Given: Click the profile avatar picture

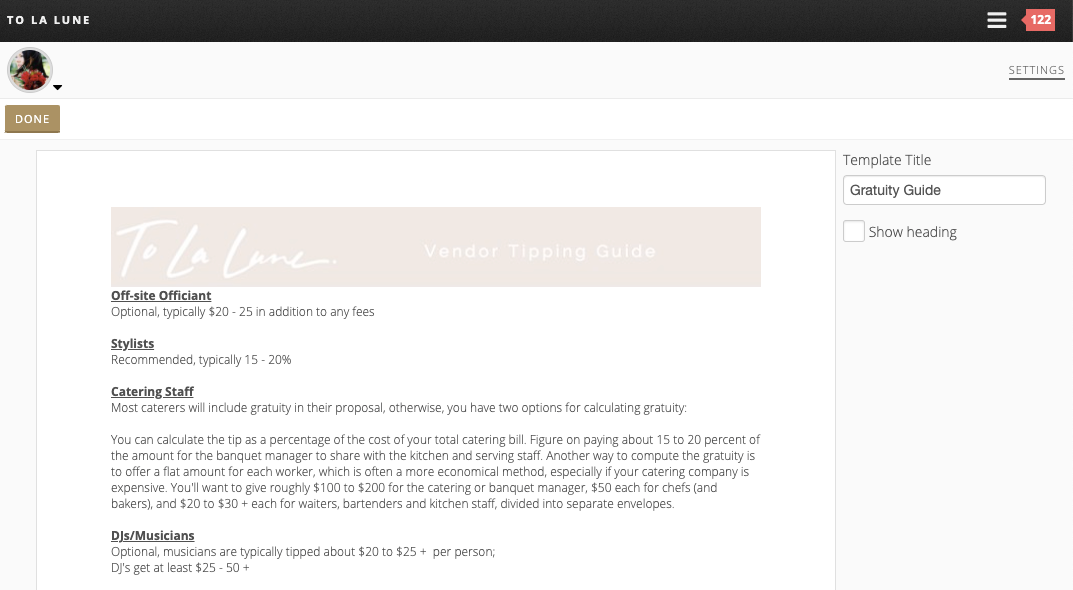Looking at the screenshot, I should 30,70.
